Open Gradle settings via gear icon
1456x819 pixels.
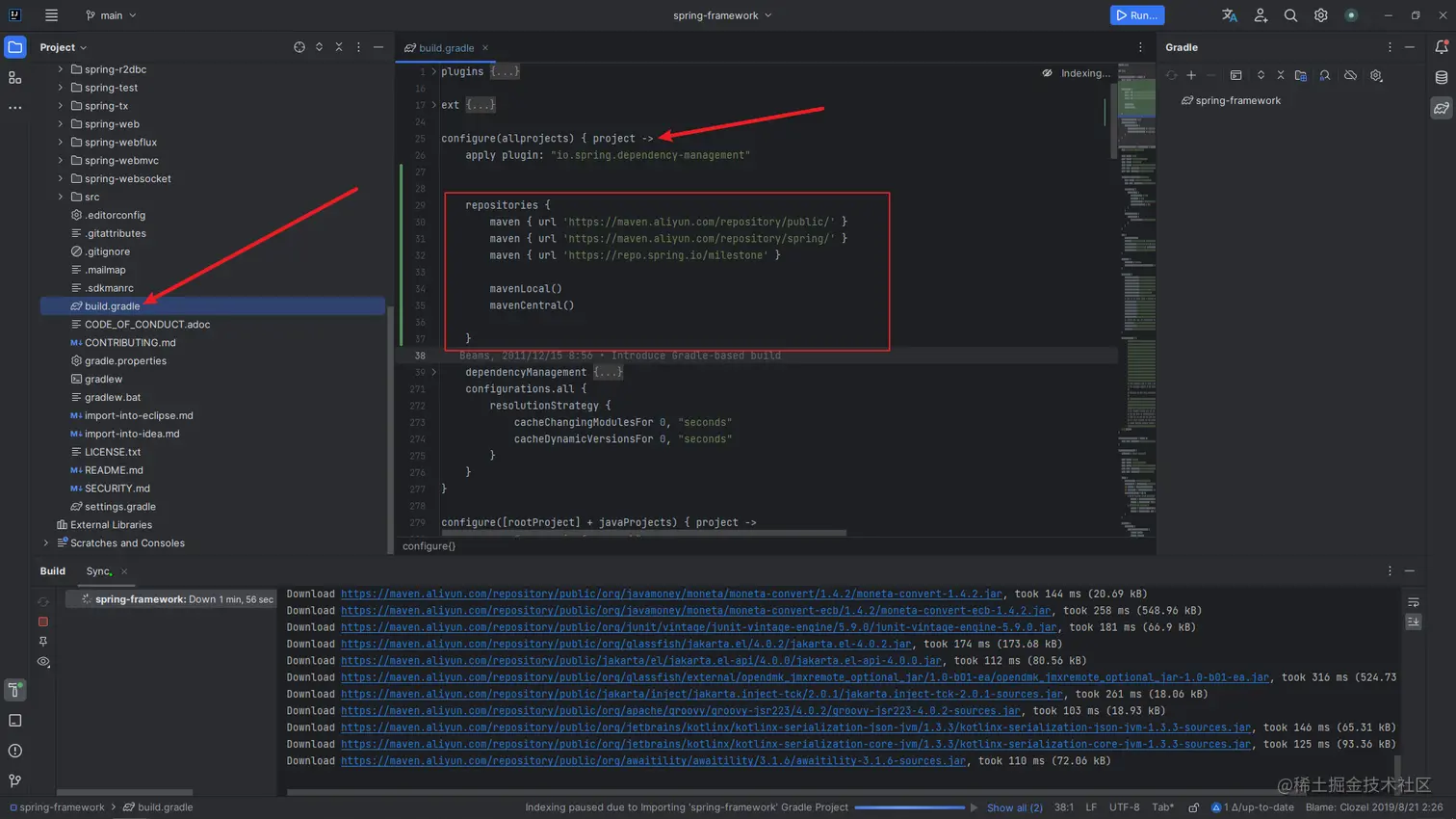[x=1375, y=75]
